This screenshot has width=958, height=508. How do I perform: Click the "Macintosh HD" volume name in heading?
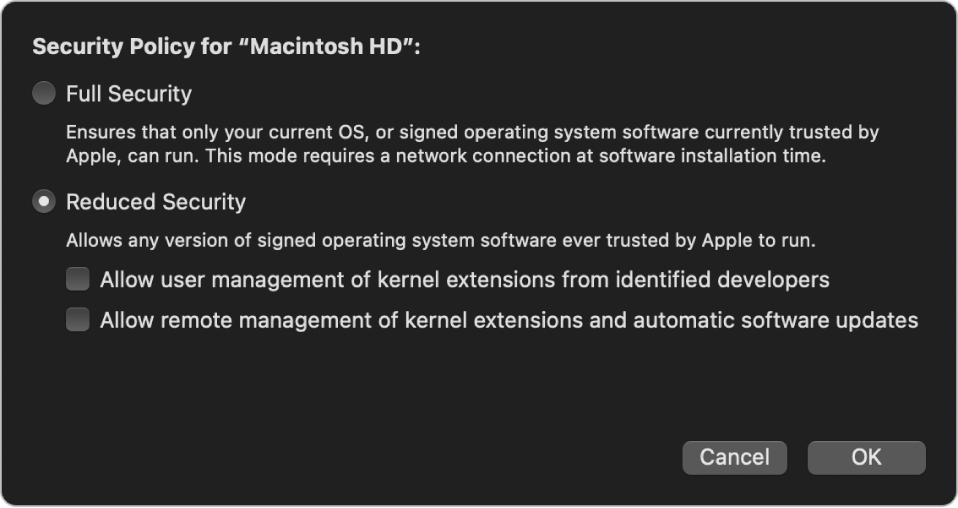[x=326, y=46]
